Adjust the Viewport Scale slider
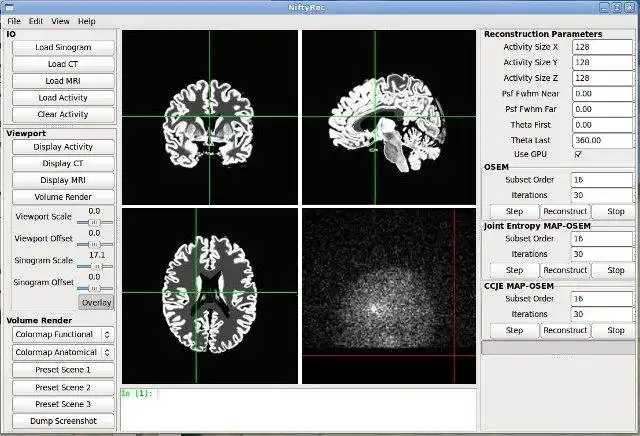This screenshot has width=640, height=436. click(95, 222)
